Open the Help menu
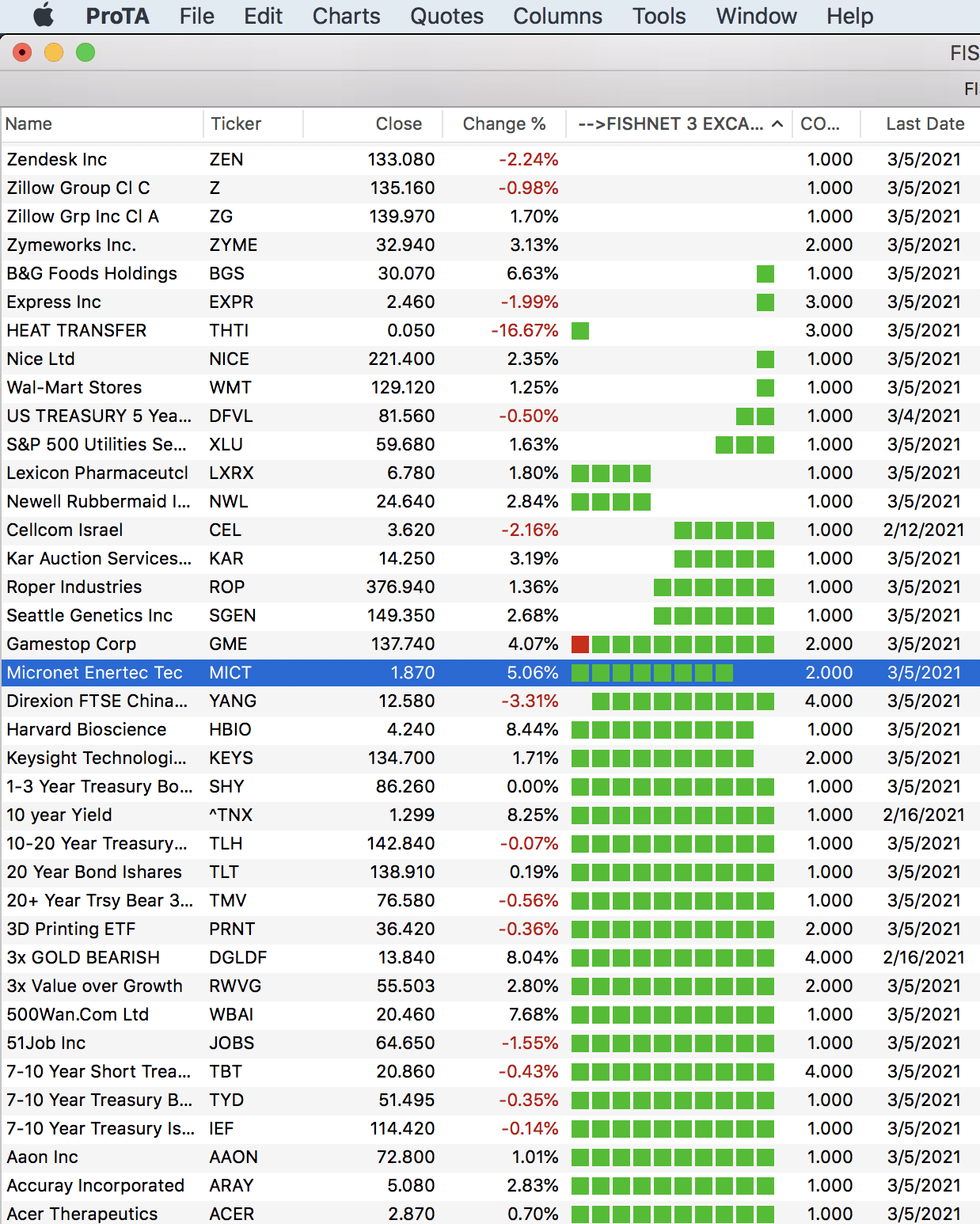The height and width of the screenshot is (1224, 980). (849, 16)
